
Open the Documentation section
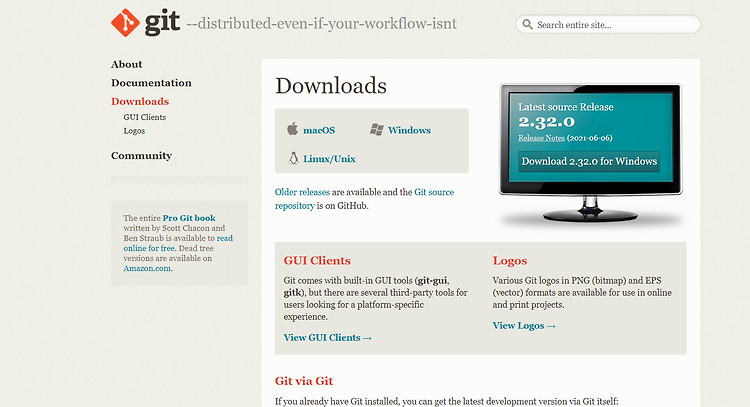click(151, 83)
